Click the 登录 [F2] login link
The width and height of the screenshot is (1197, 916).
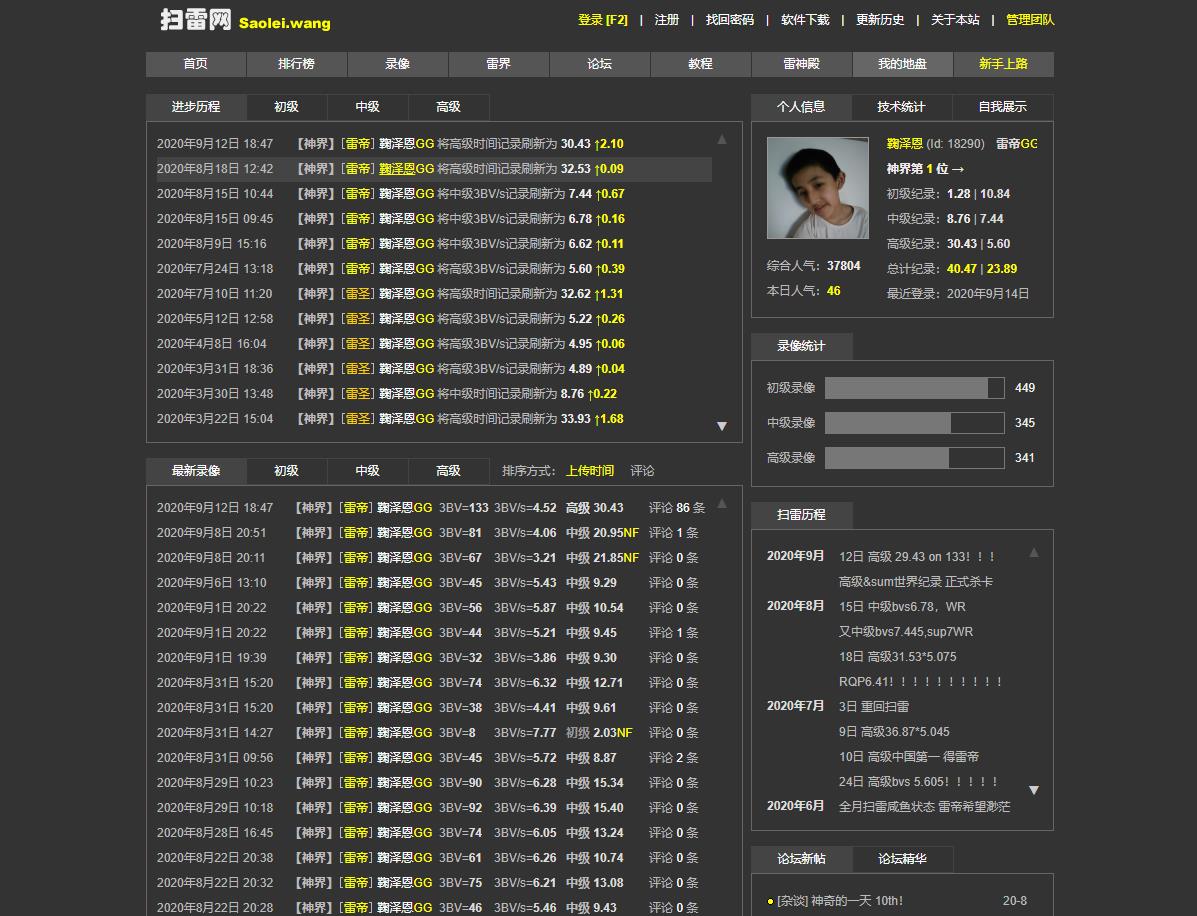(x=603, y=20)
